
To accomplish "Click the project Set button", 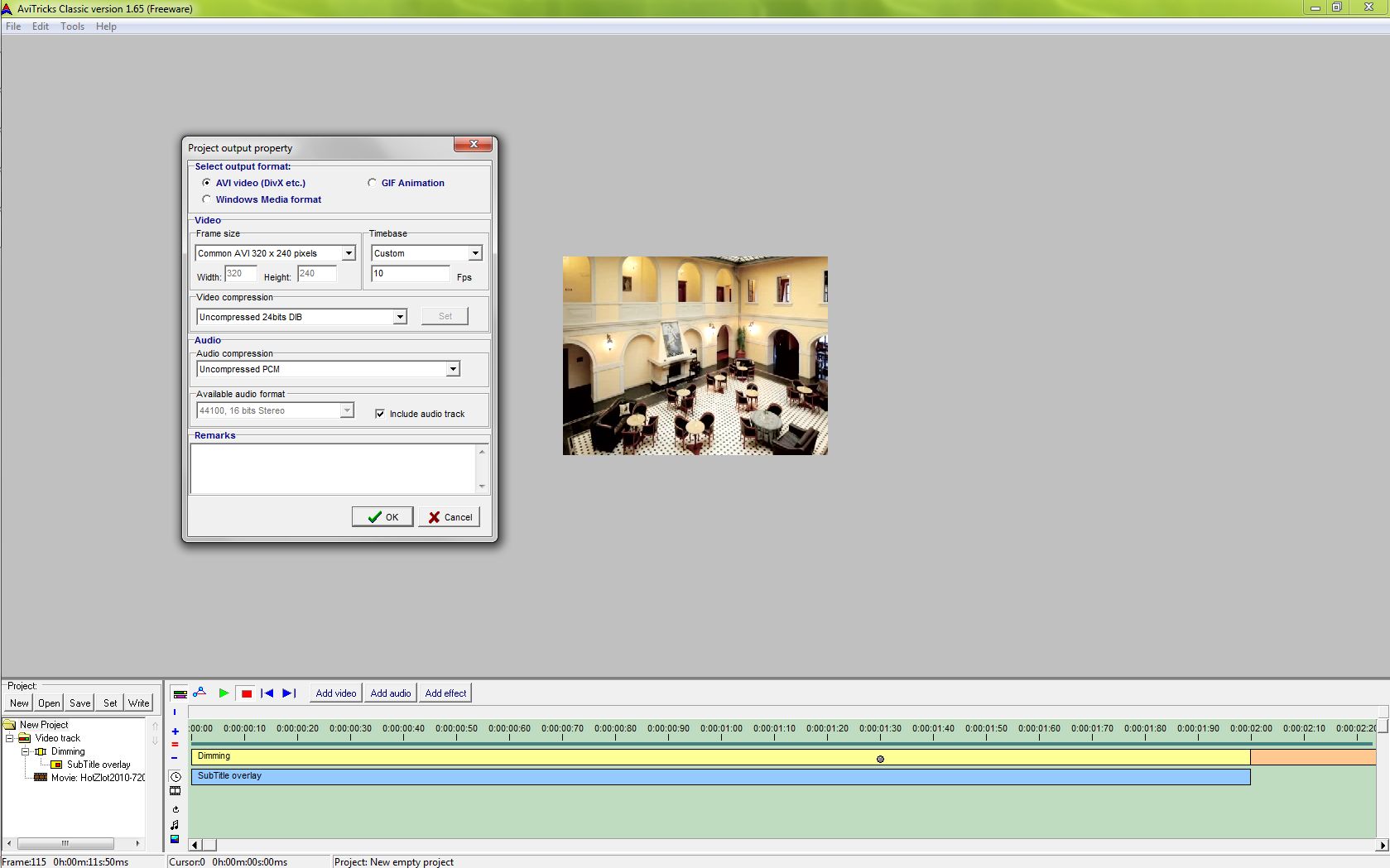I will (110, 703).
